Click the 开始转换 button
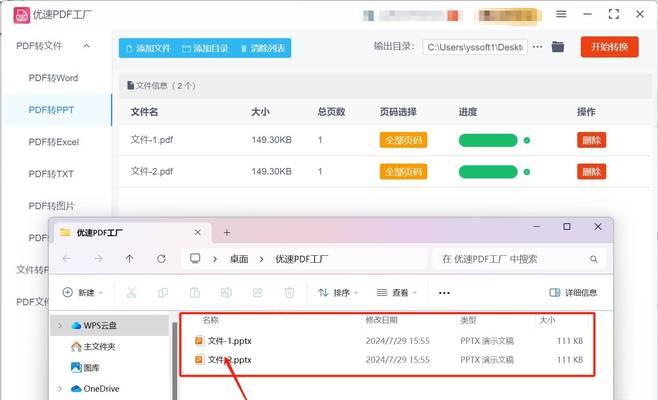 (610, 47)
